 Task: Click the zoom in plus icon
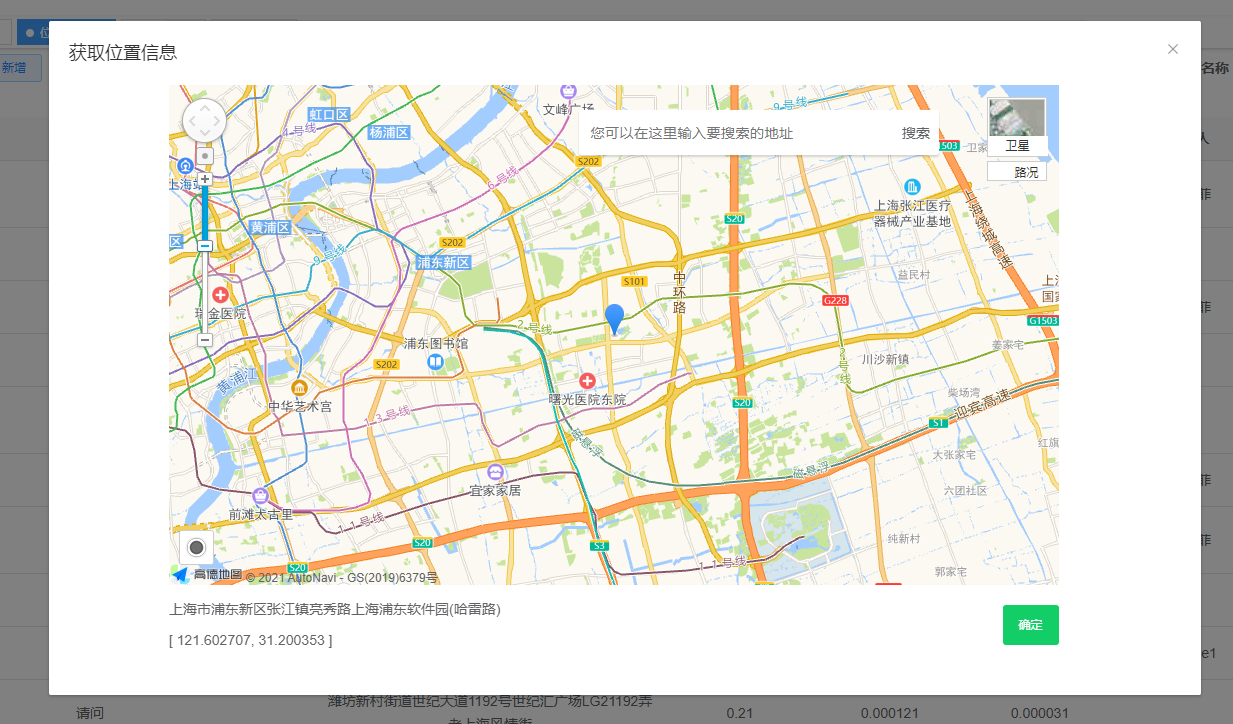pyautogui.click(x=204, y=178)
